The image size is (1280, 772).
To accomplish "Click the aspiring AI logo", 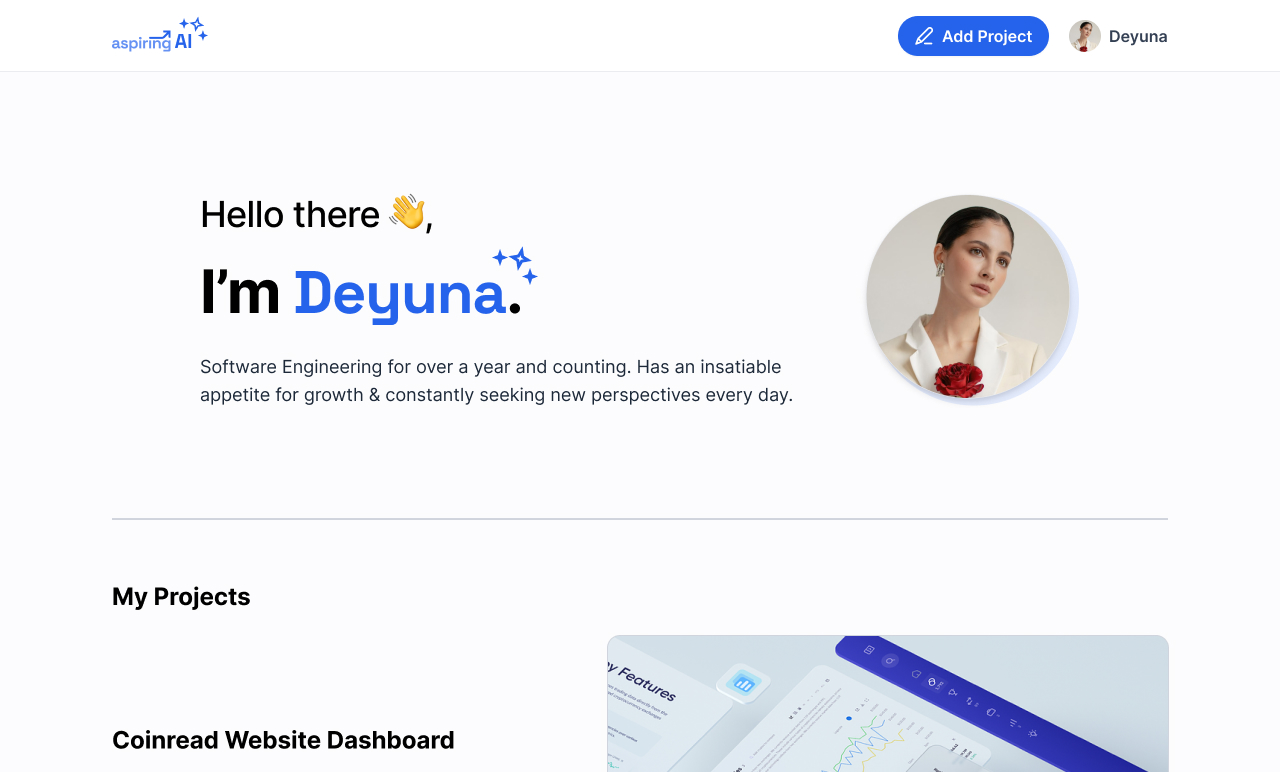I will point(160,35).
